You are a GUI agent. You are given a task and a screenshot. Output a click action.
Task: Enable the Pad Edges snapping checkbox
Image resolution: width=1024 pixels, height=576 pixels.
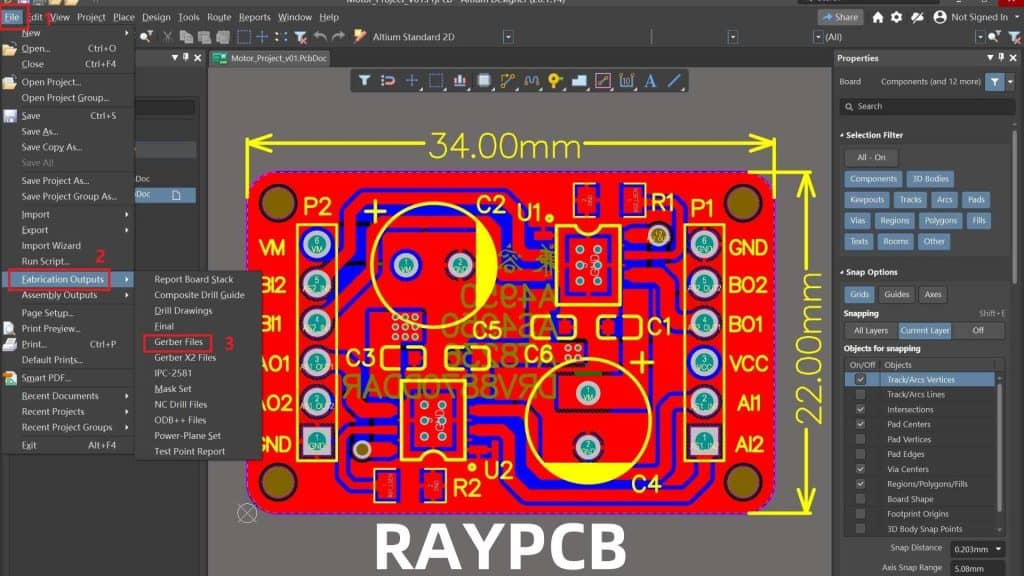tap(861, 454)
